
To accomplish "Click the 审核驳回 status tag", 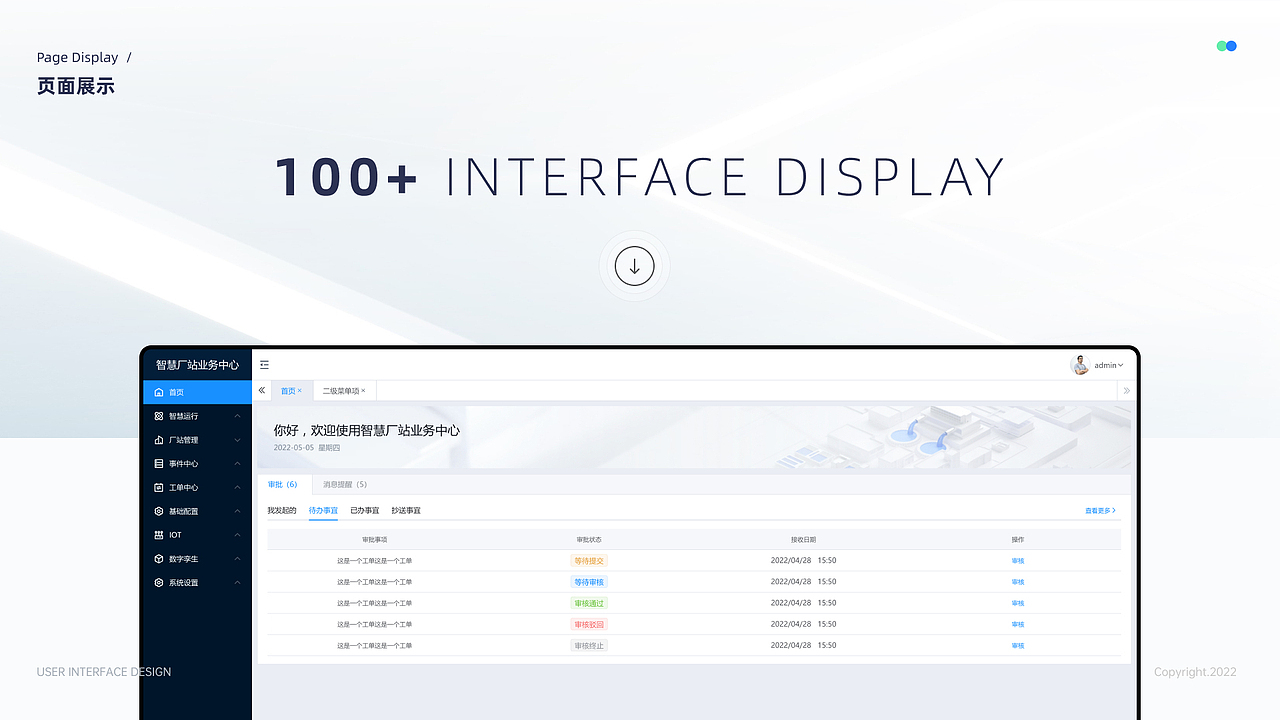I will (589, 624).
